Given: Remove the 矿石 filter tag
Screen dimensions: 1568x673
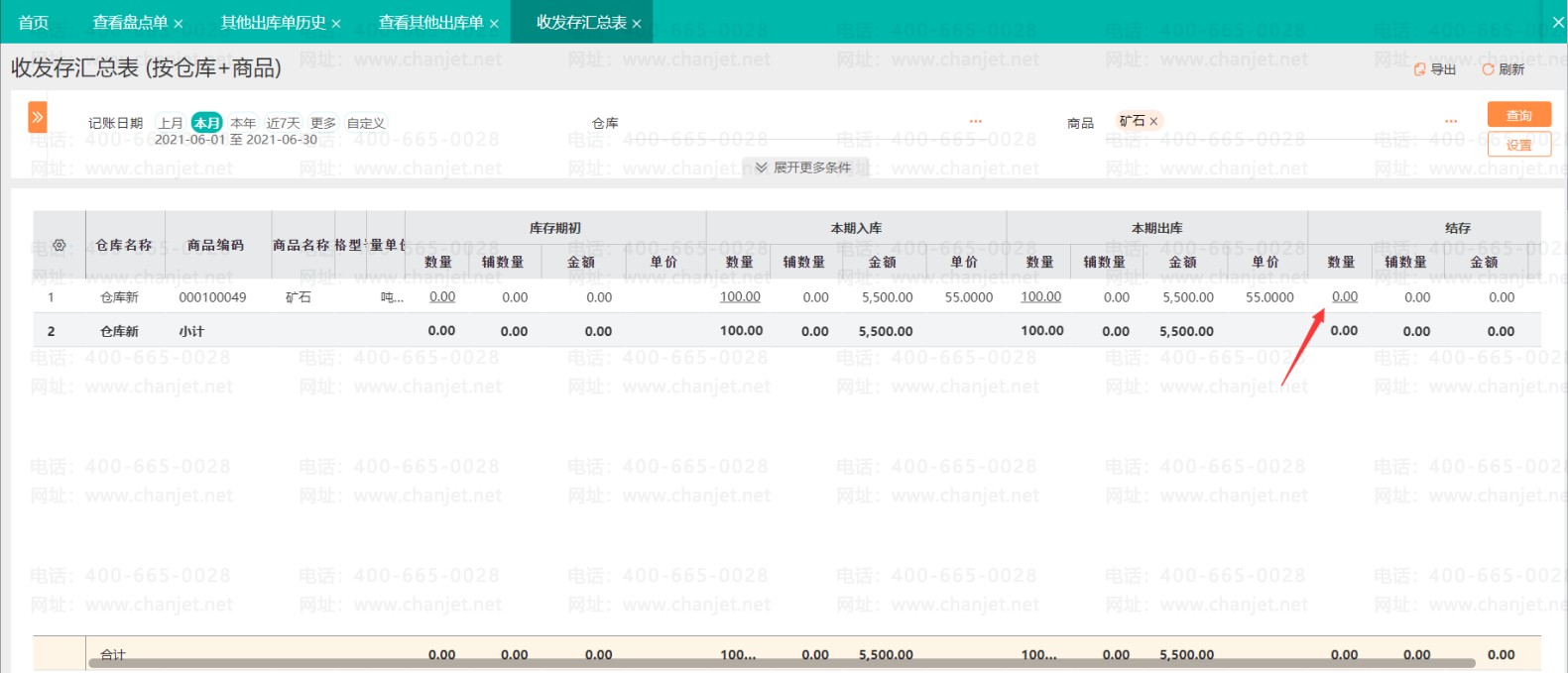Looking at the screenshot, I should coord(1153,121).
